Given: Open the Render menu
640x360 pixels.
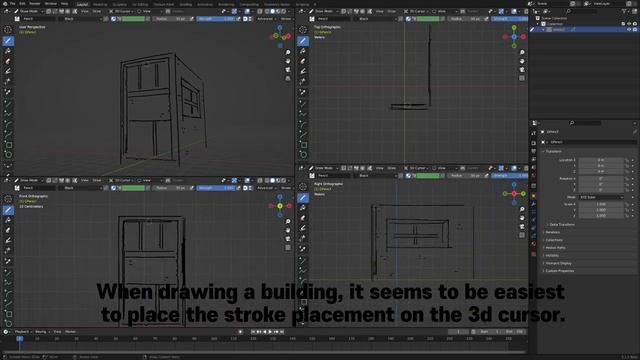Looking at the screenshot, I should click(x=35, y=4).
